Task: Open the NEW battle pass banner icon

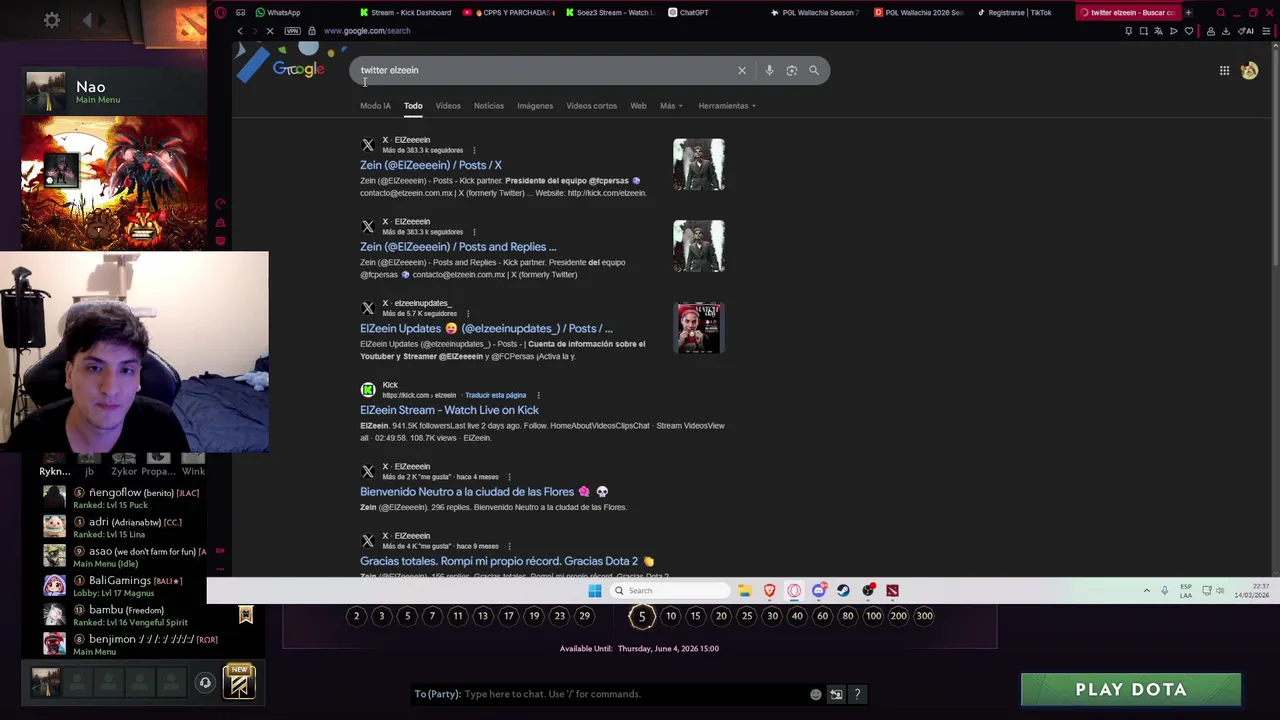Action: click(239, 682)
